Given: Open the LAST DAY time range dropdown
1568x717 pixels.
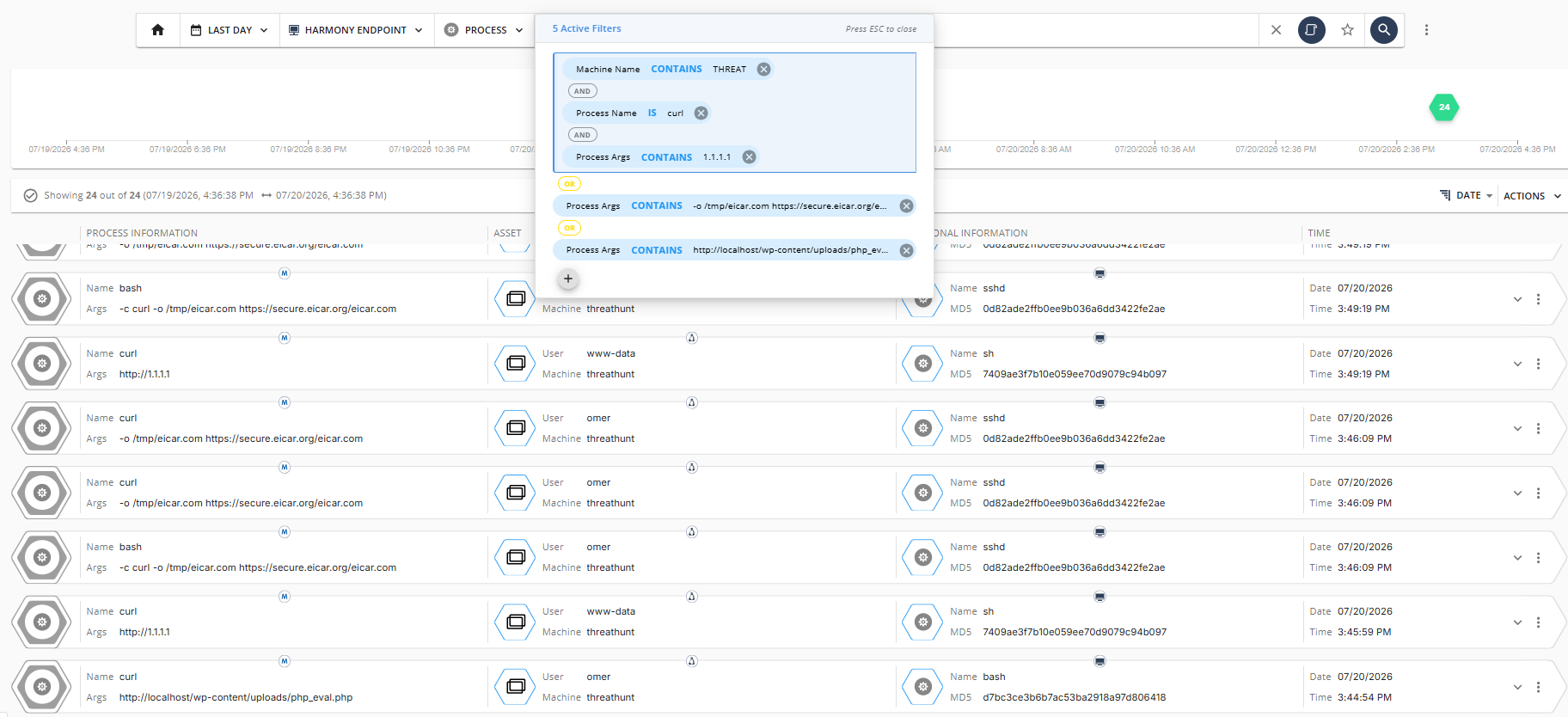Looking at the screenshot, I should coord(230,30).
